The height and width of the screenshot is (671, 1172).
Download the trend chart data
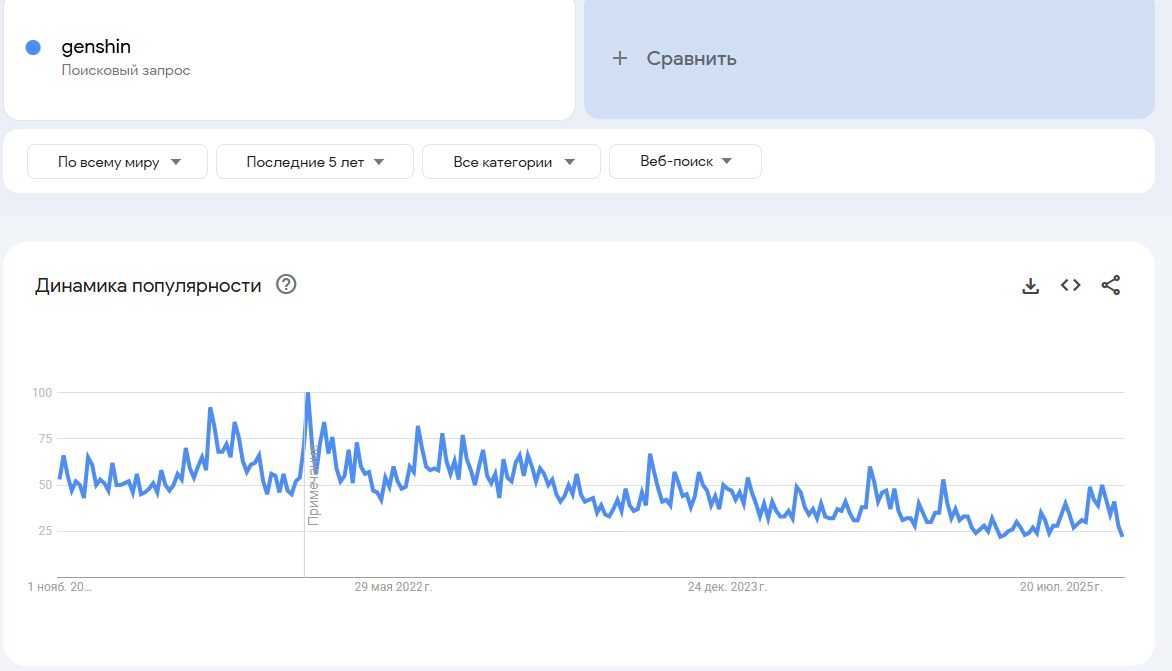click(1030, 286)
